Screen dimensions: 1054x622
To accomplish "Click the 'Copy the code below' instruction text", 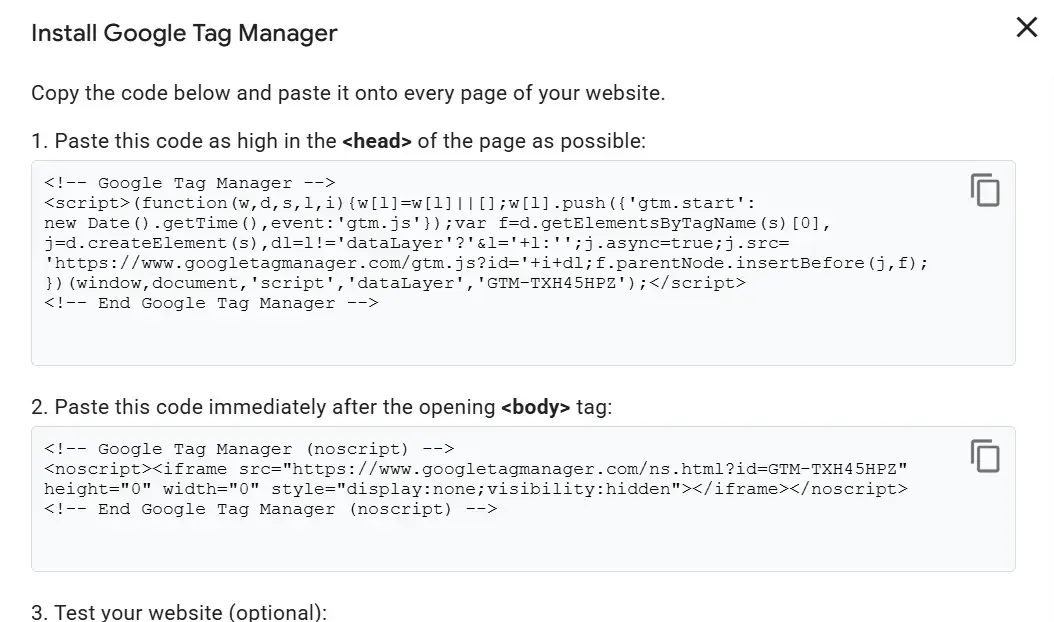I will pos(348,93).
